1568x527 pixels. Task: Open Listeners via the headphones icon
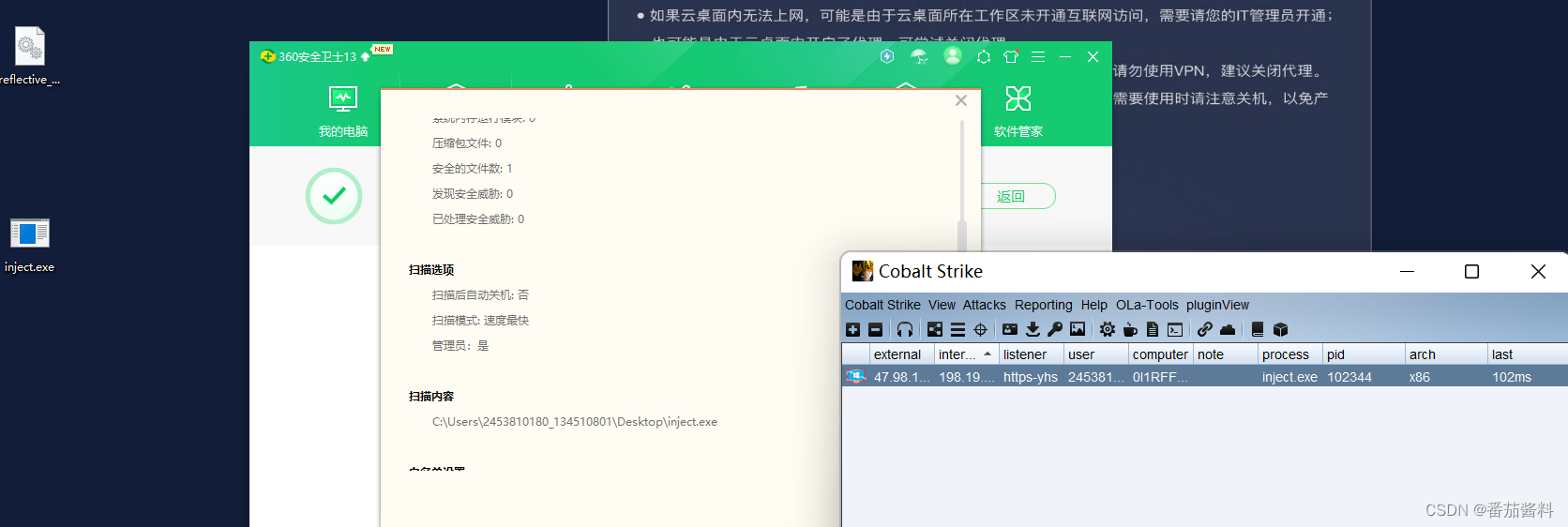(905, 329)
